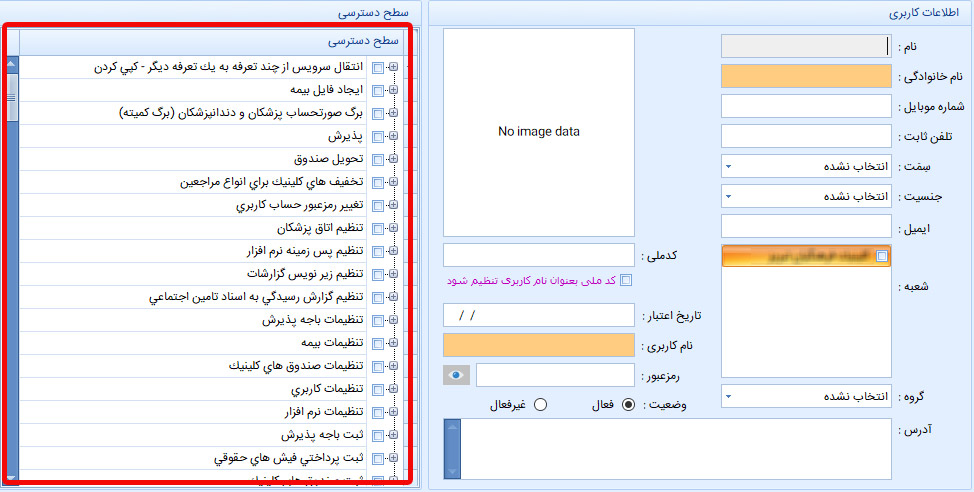This screenshot has height=492, width=974.
Task: Click the رمزعبور password field
Action: pyautogui.click(x=555, y=375)
